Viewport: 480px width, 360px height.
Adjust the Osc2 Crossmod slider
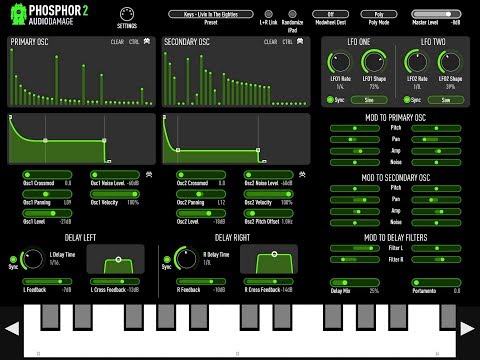pyautogui.click(x=201, y=175)
